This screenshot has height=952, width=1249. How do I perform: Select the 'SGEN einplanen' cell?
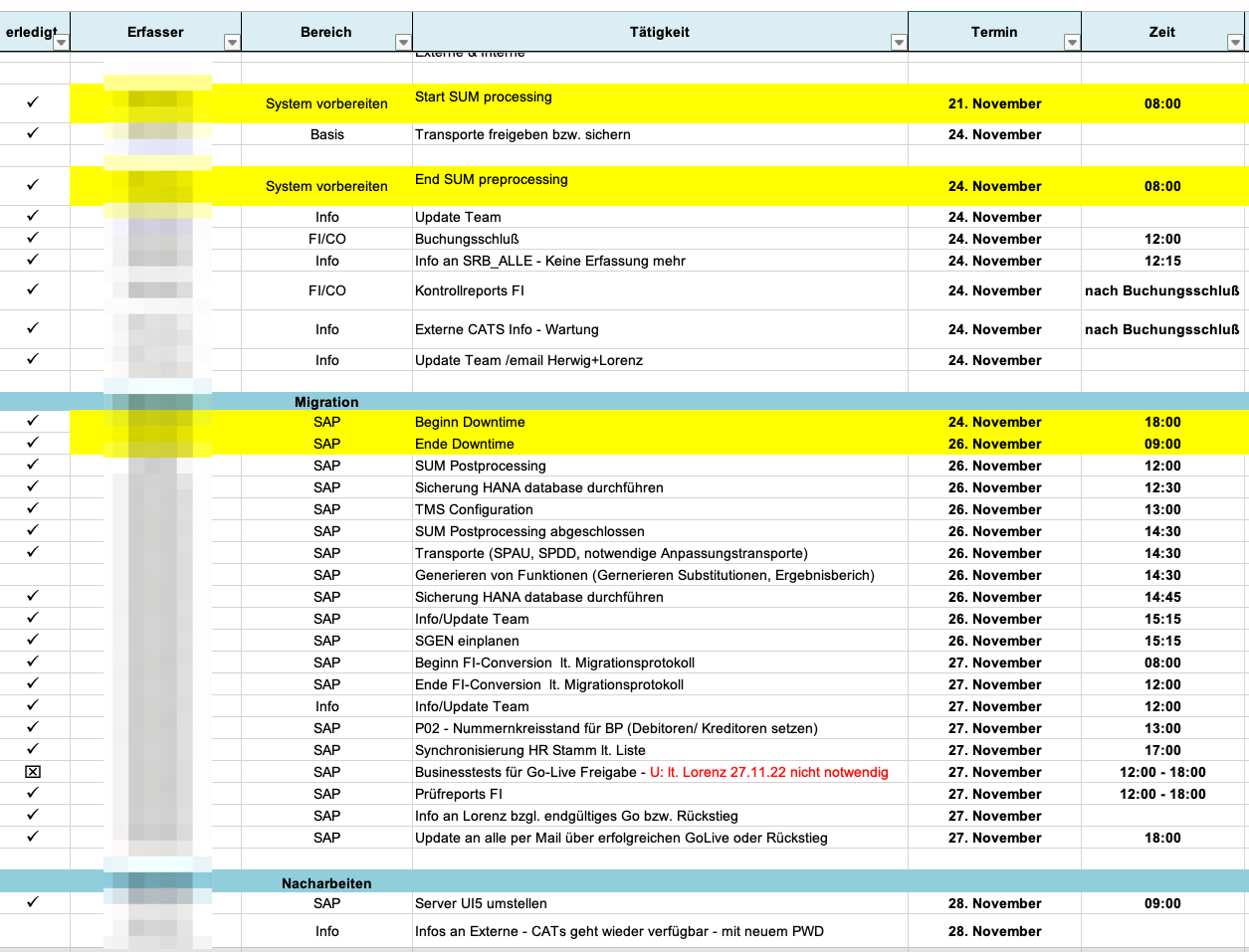pos(660,641)
